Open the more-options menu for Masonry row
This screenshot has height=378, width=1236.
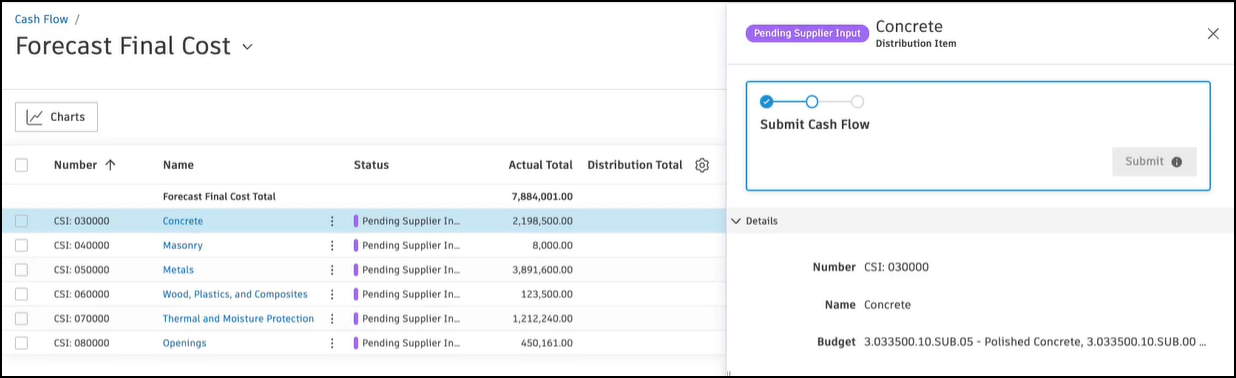(332, 245)
